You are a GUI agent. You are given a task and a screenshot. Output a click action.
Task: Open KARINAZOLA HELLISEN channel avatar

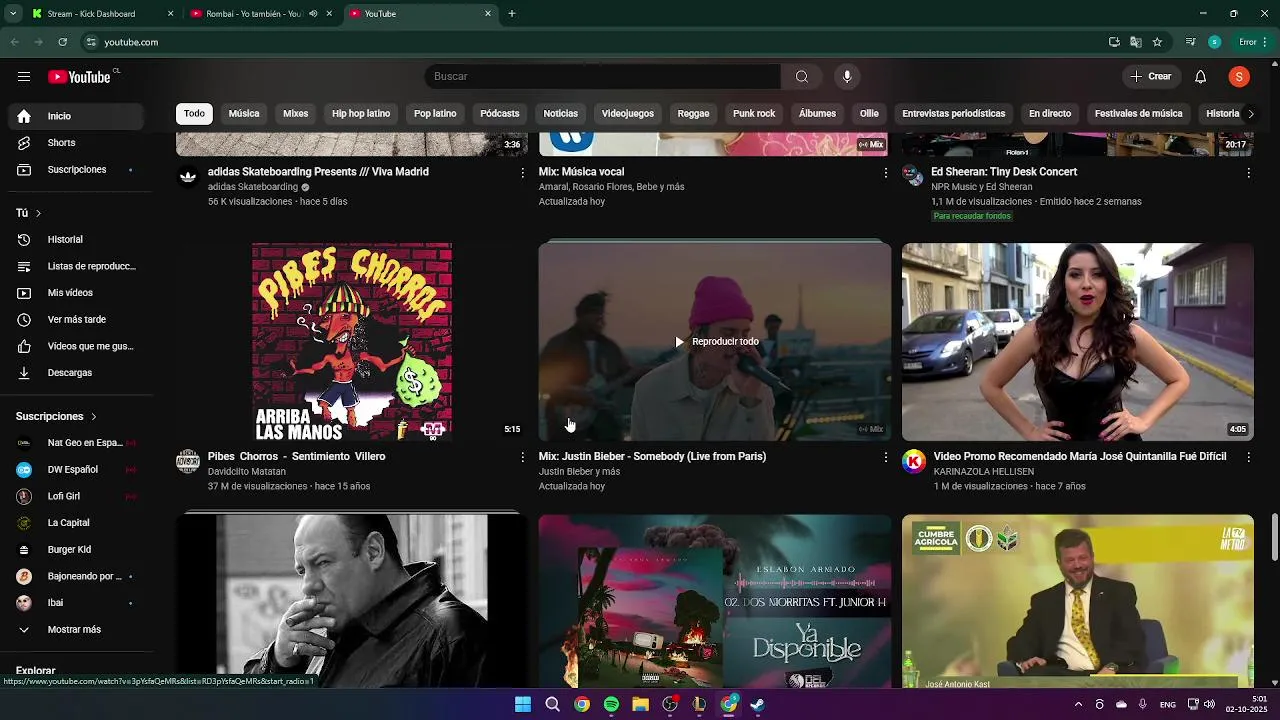(x=913, y=461)
